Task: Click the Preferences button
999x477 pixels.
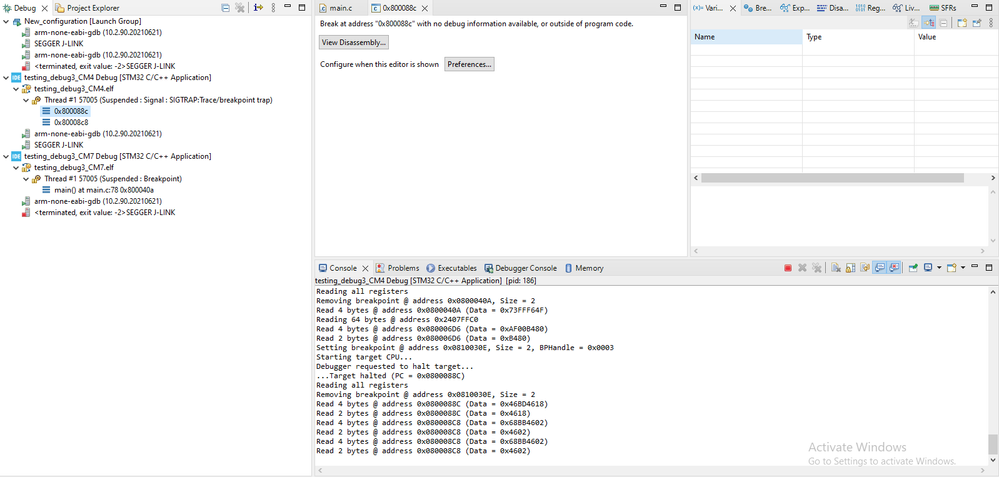Action: (470, 64)
